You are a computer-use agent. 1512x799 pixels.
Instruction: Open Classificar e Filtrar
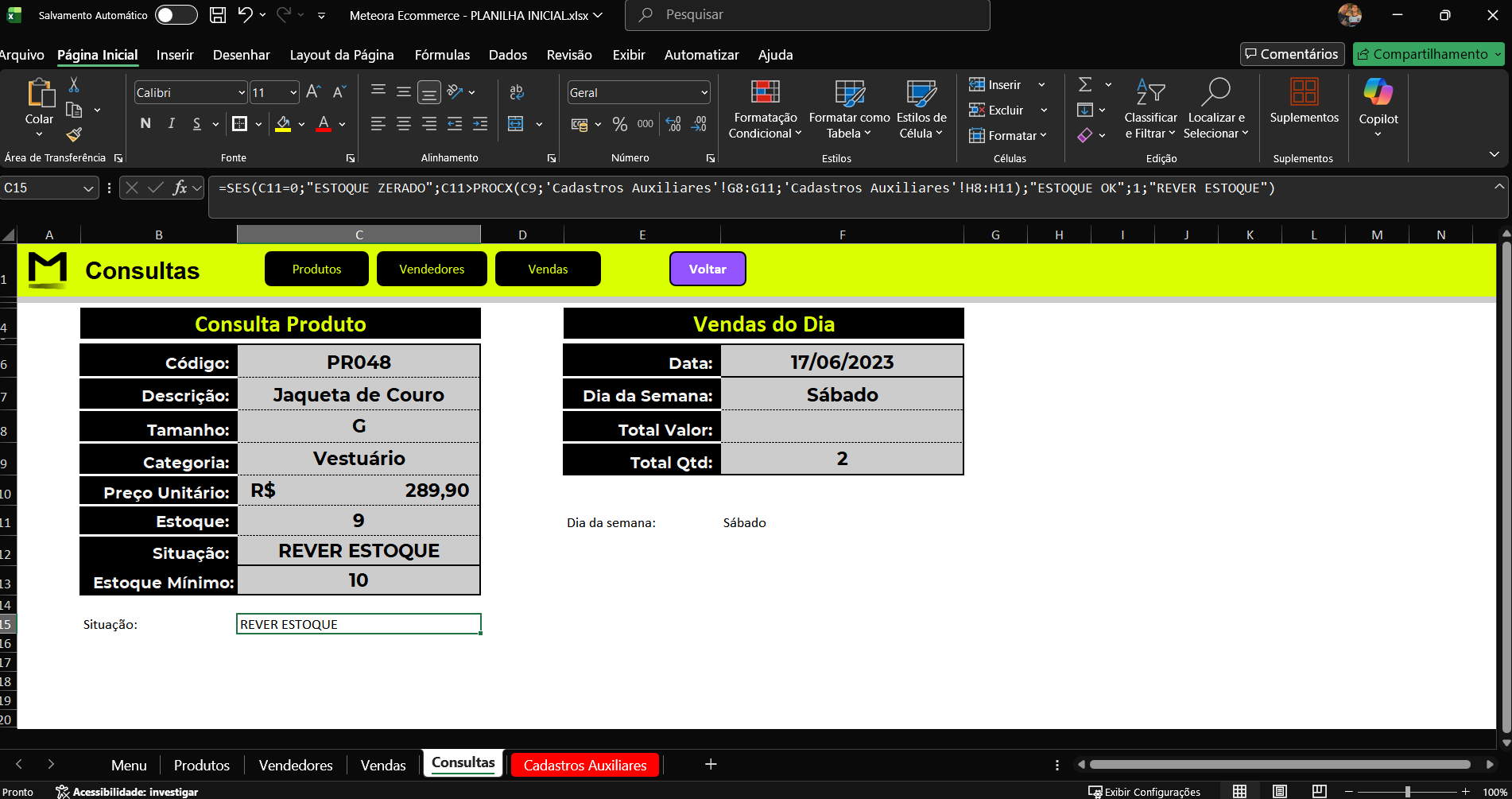coord(1150,109)
